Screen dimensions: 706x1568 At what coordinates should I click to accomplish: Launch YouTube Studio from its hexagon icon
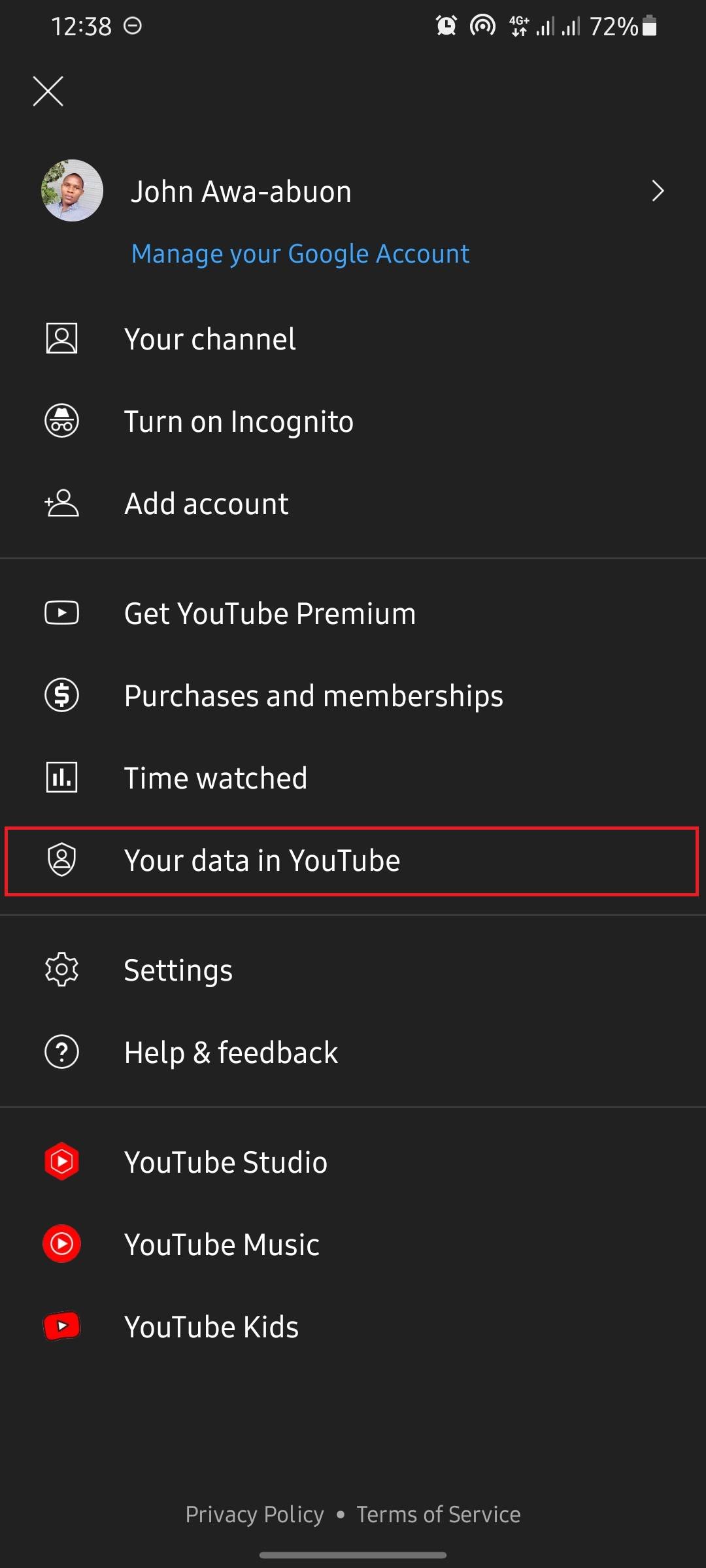(62, 1162)
